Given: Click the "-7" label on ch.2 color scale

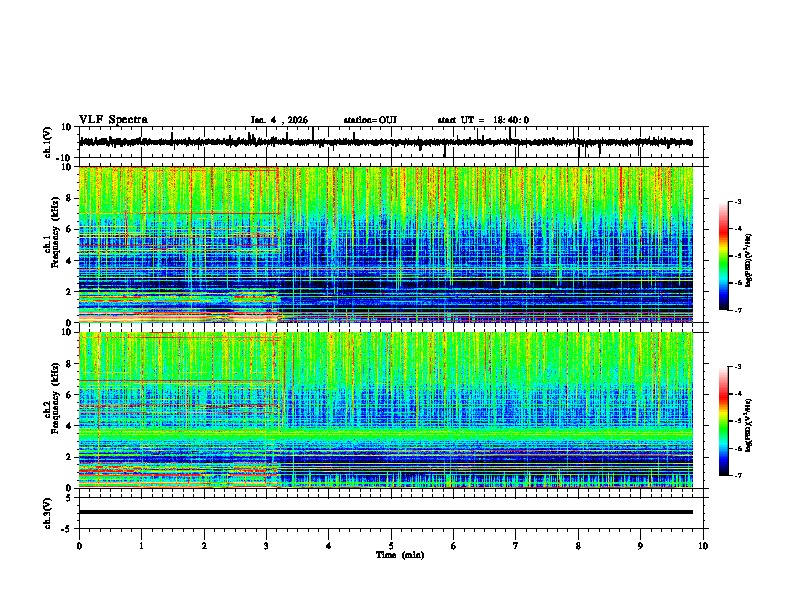Looking at the screenshot, I should click(x=738, y=475).
